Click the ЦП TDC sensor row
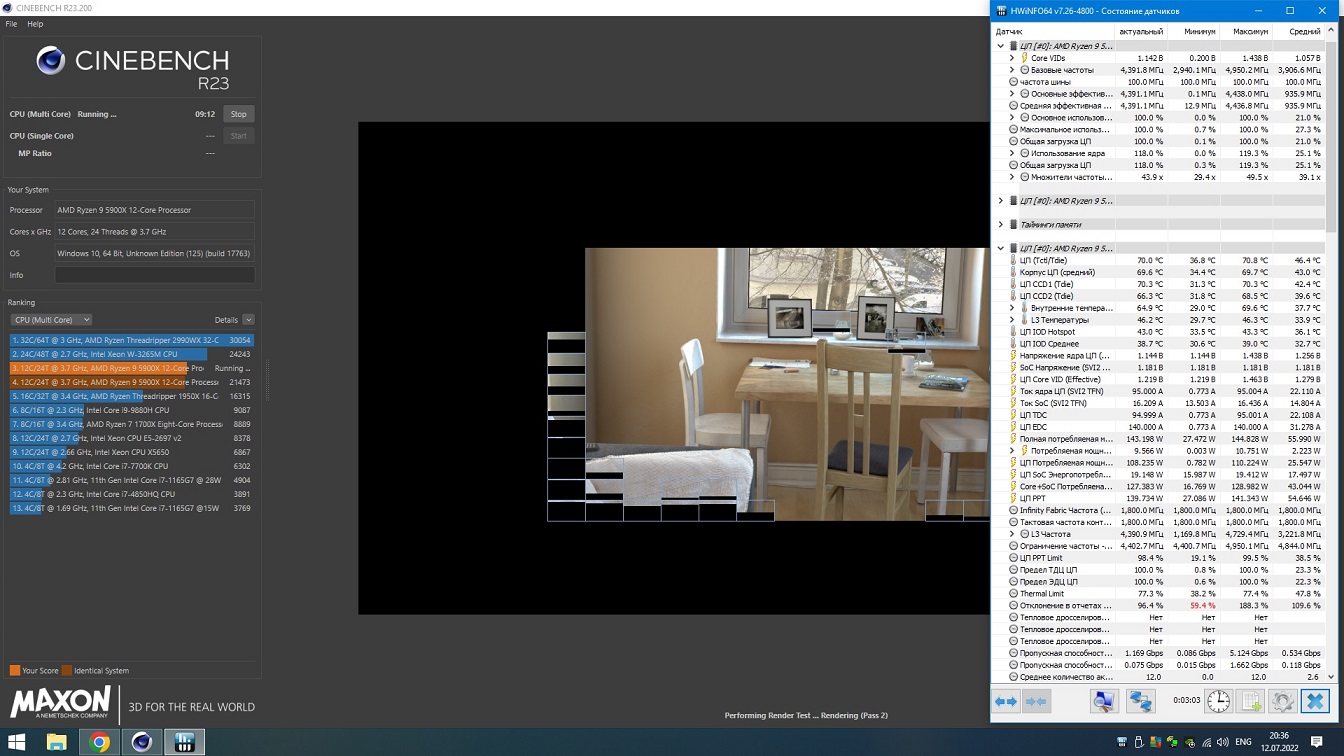The image size is (1344, 756). pos(1159,415)
